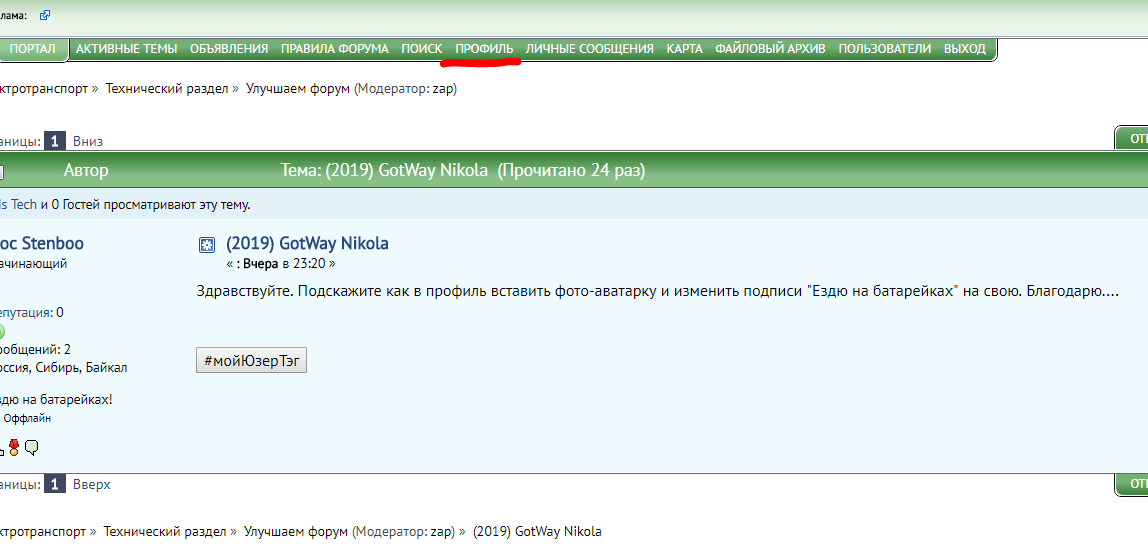Click the Вверх link below the post
The image size is (1148, 550).
coord(91,484)
